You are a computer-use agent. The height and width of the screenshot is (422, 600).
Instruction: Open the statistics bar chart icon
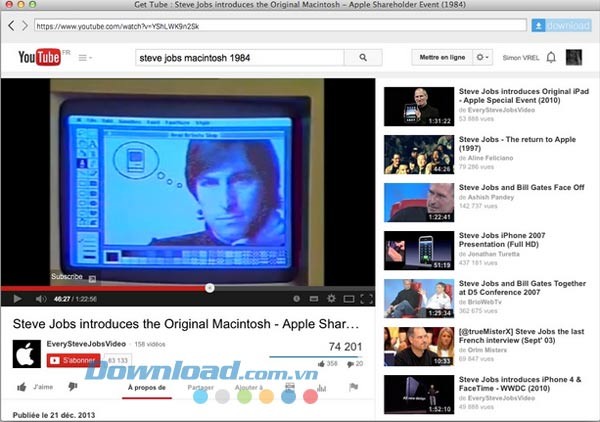pyautogui.click(x=322, y=388)
